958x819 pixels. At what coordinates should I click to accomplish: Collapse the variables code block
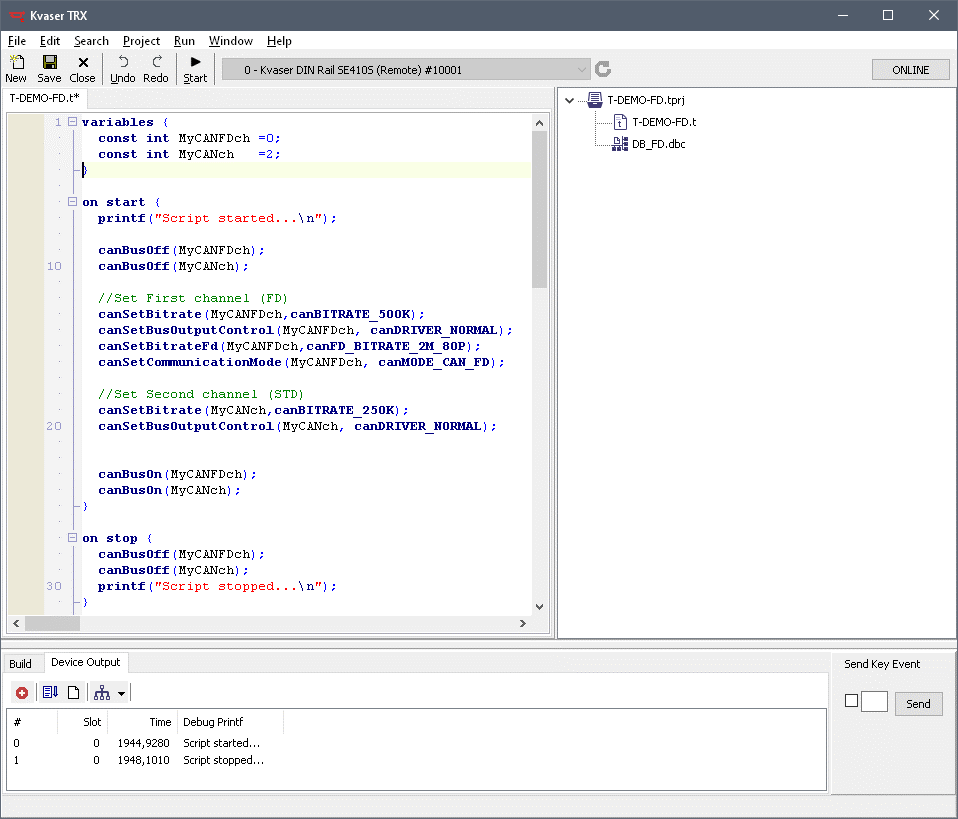[72, 122]
